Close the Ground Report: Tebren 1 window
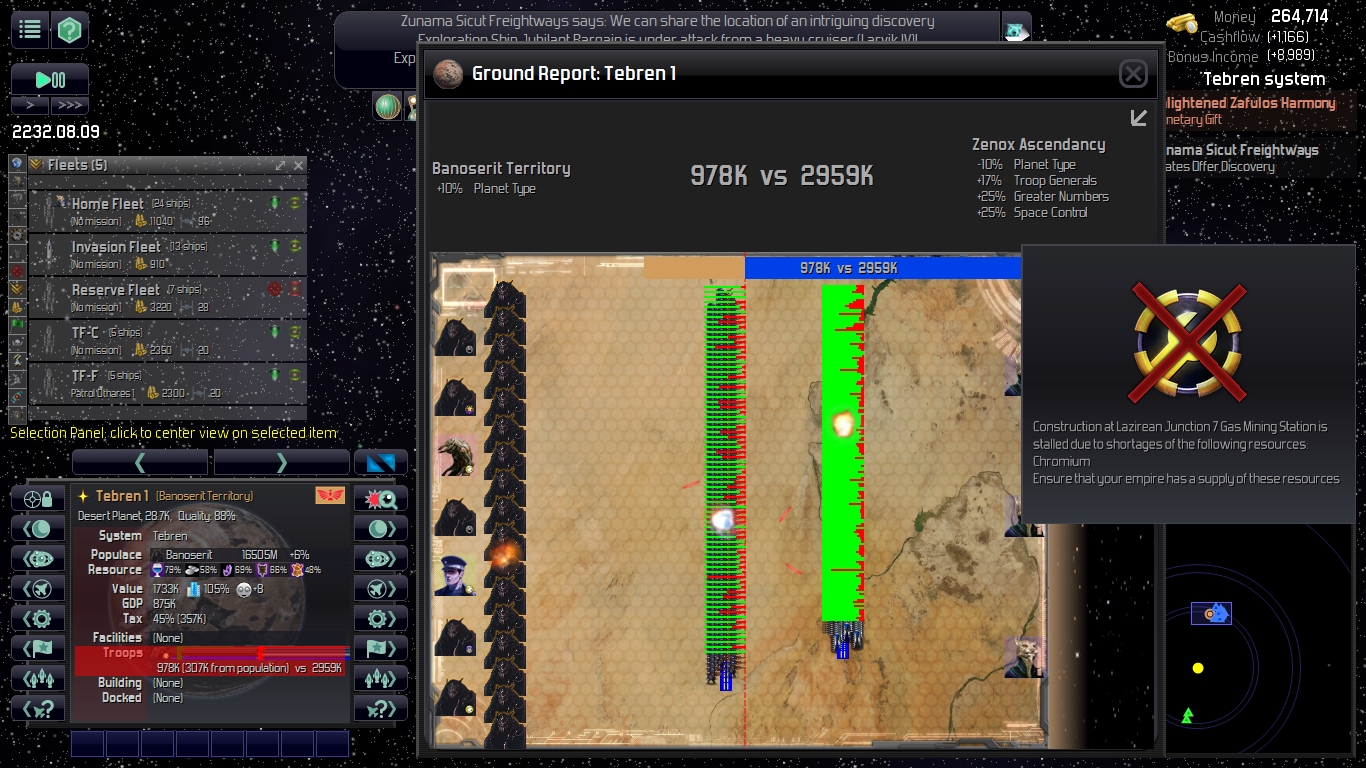The image size is (1366, 768). point(1133,73)
